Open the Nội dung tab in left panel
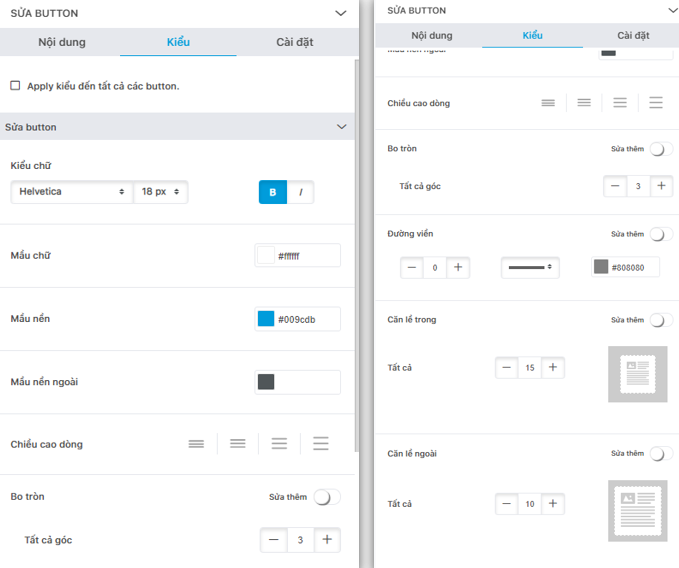The height and width of the screenshot is (568, 679). [x=62, y=42]
